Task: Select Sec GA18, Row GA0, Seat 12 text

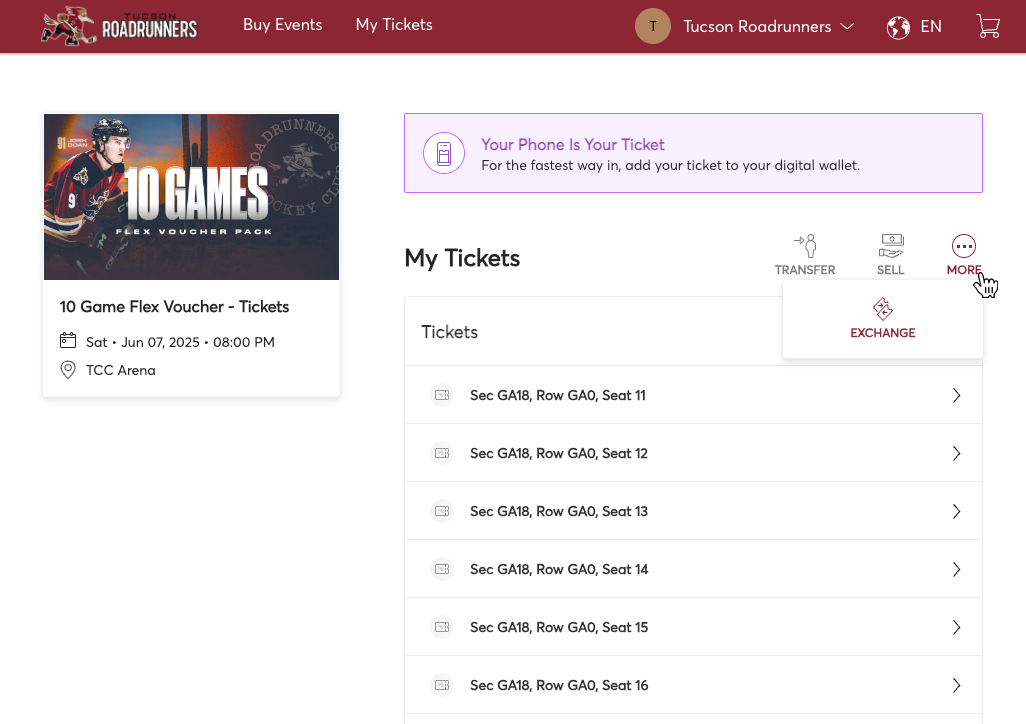Action: coord(559,453)
